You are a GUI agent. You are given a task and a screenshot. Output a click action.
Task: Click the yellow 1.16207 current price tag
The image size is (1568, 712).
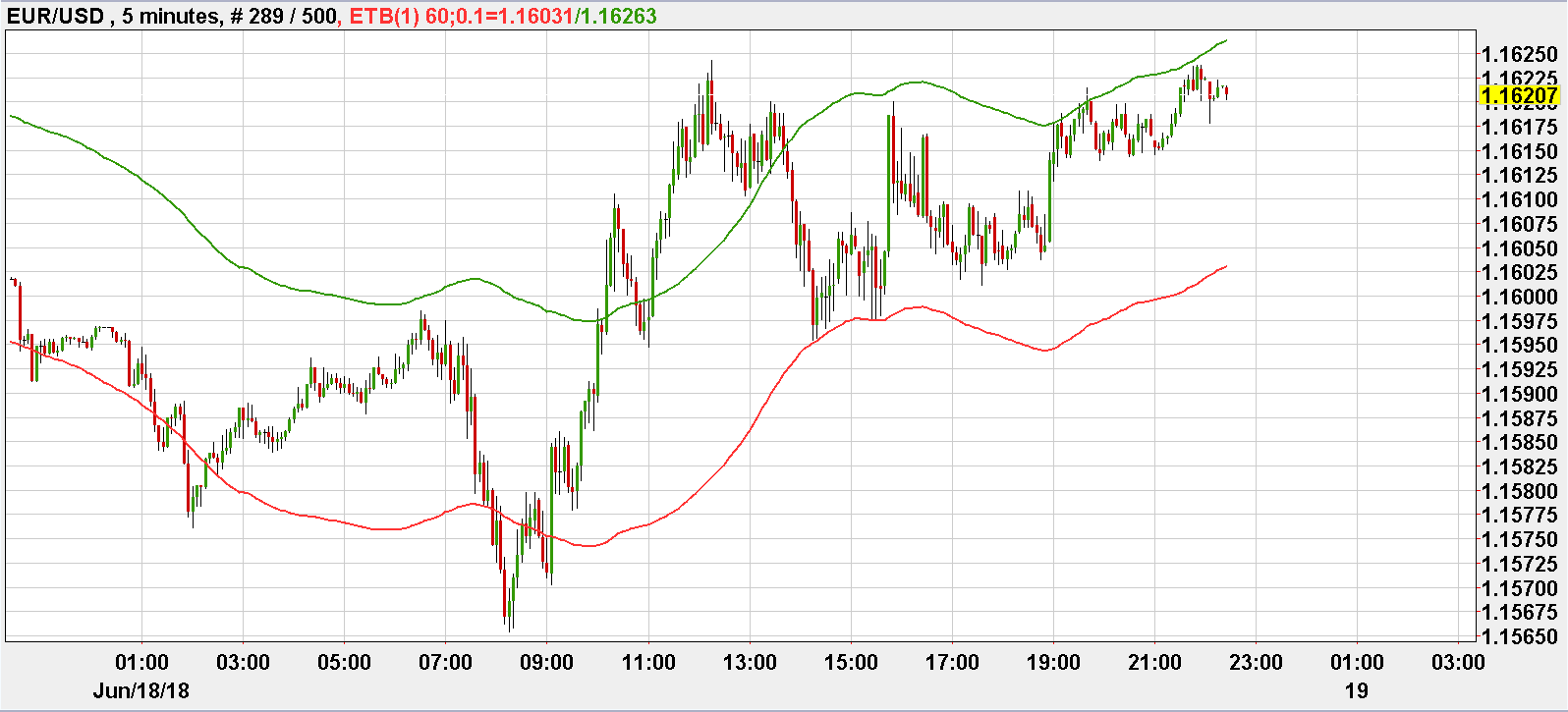pyautogui.click(x=1519, y=95)
